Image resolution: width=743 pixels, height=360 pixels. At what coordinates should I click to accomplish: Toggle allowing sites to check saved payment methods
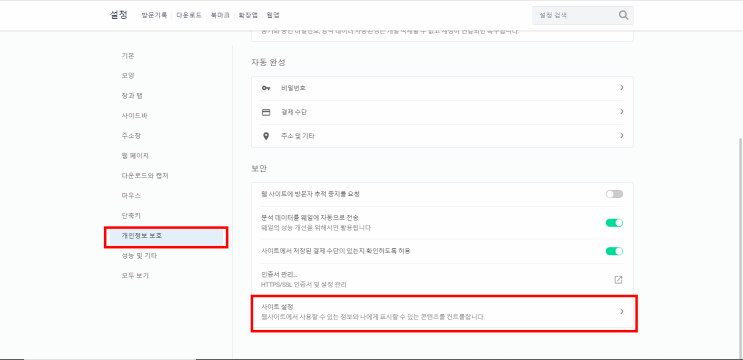tap(614, 251)
